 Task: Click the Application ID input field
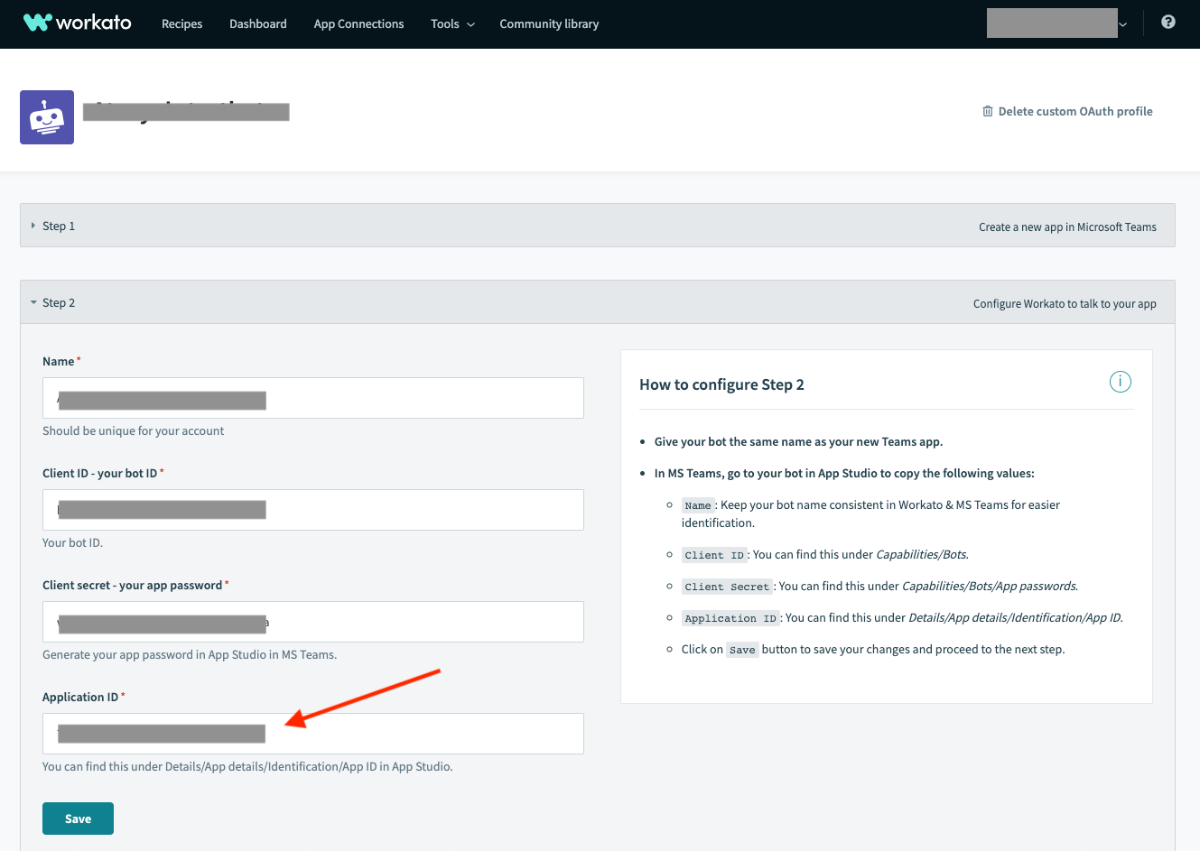coord(313,734)
